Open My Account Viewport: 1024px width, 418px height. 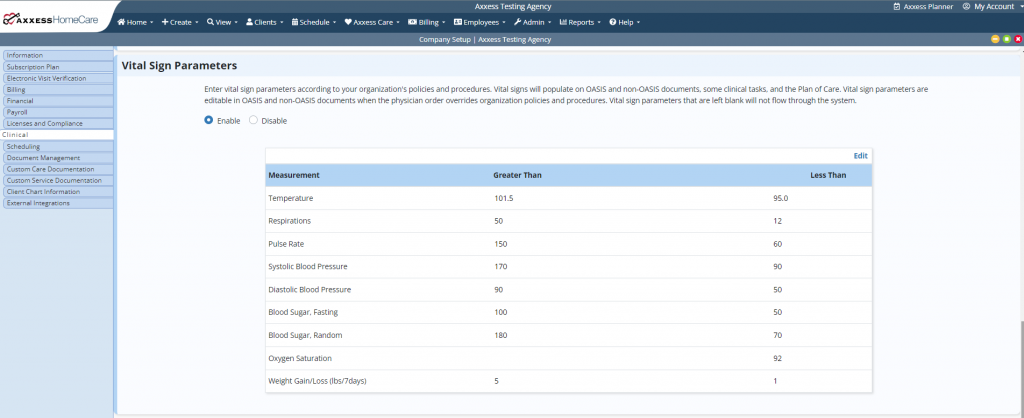pos(988,6)
